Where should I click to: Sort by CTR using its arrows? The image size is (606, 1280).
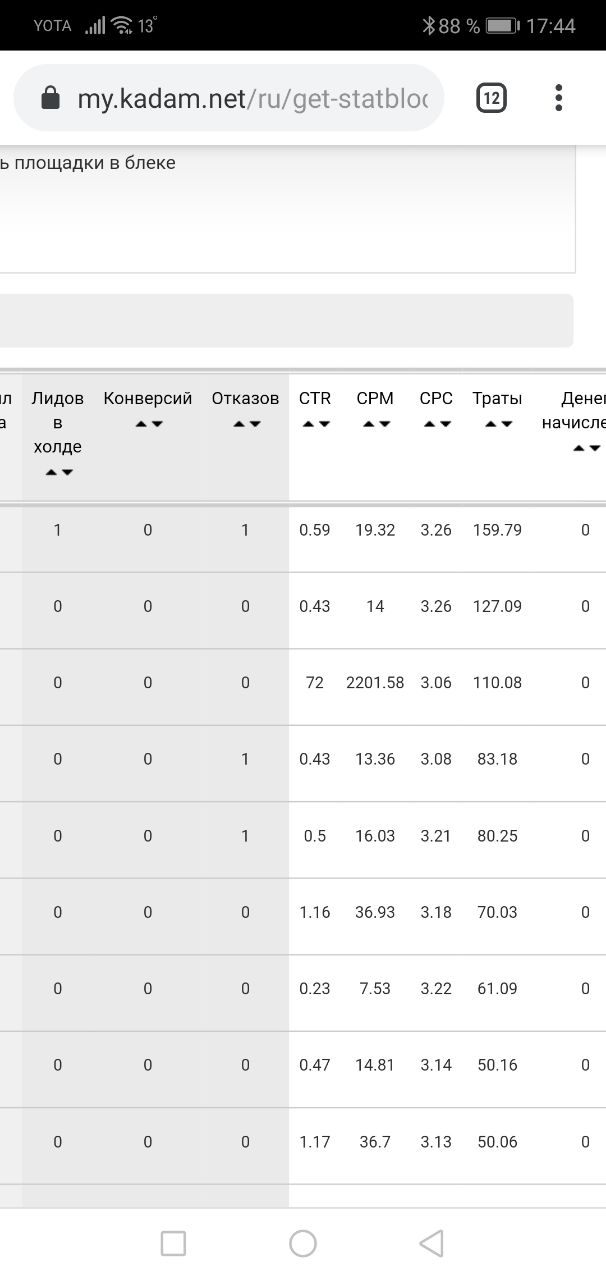(x=315, y=424)
